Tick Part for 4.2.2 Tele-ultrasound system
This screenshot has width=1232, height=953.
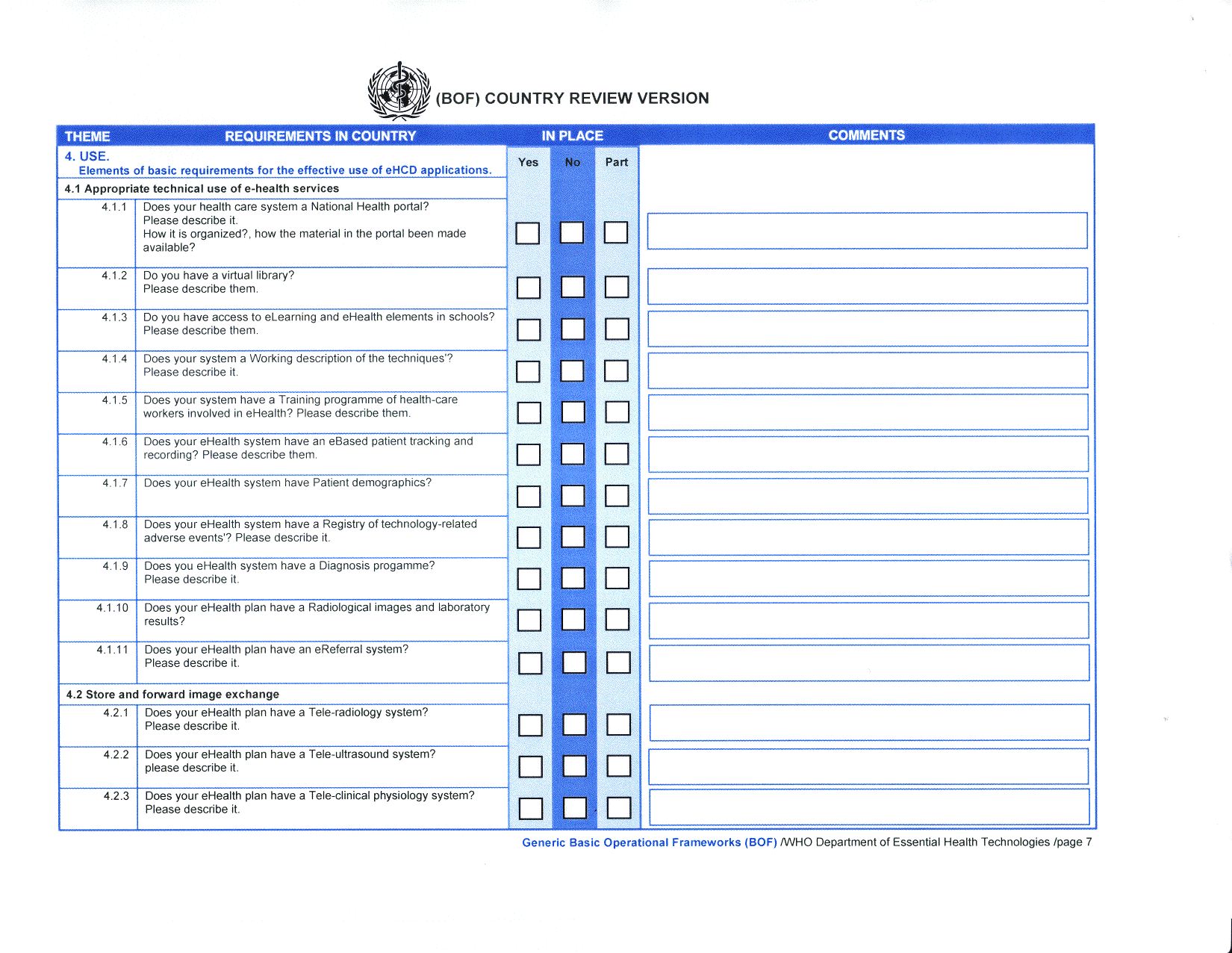coord(618,767)
